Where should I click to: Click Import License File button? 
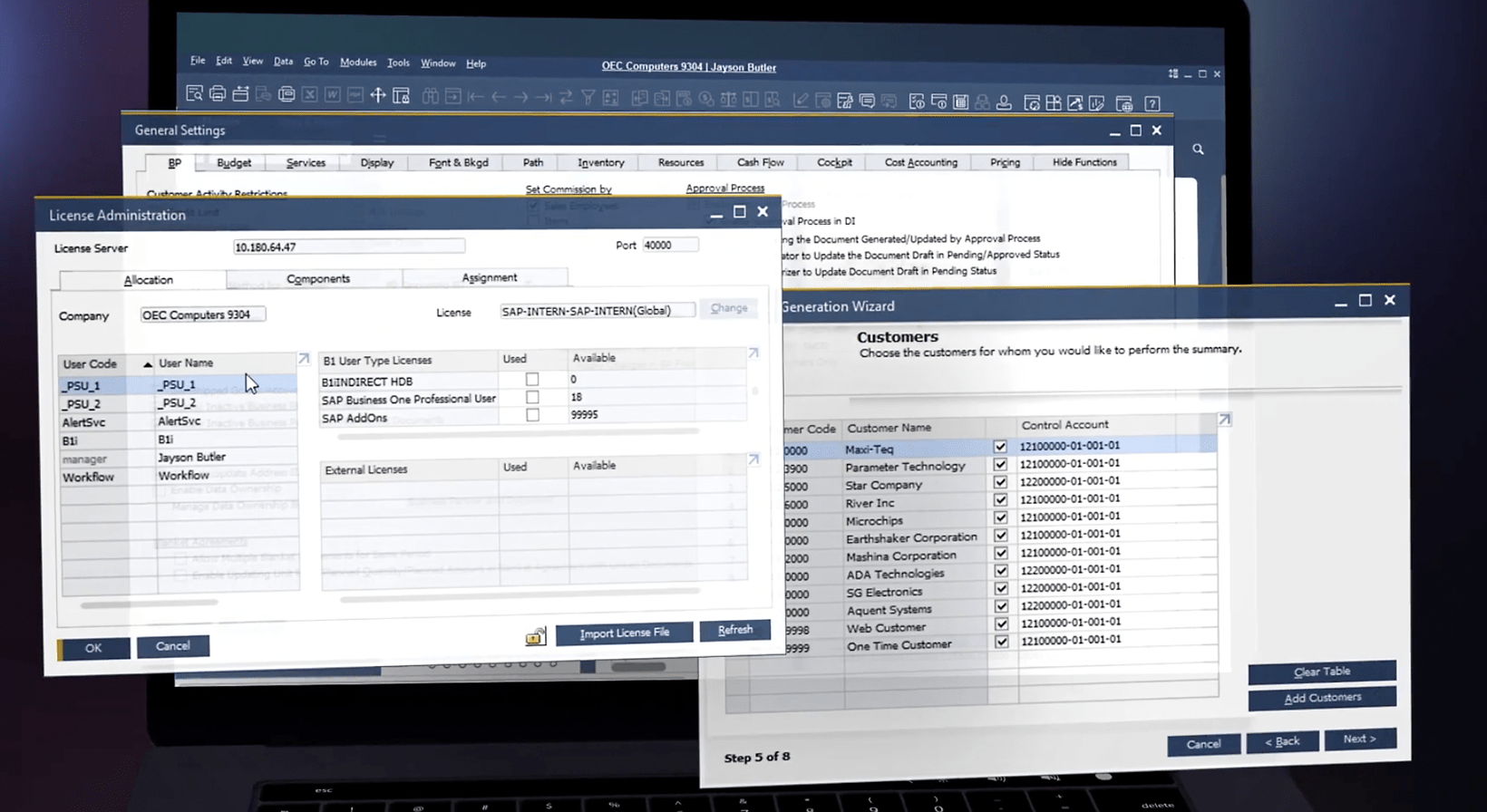[x=624, y=633]
